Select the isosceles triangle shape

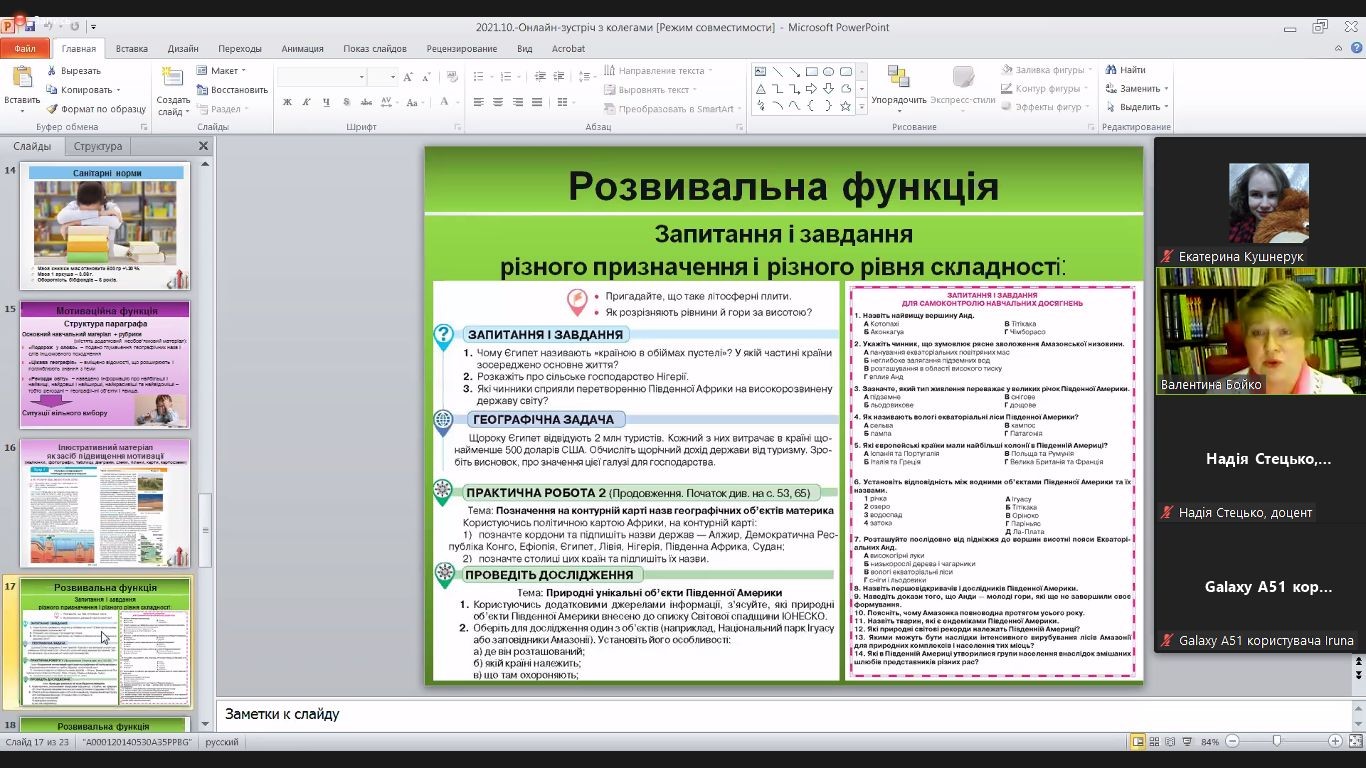(760, 89)
